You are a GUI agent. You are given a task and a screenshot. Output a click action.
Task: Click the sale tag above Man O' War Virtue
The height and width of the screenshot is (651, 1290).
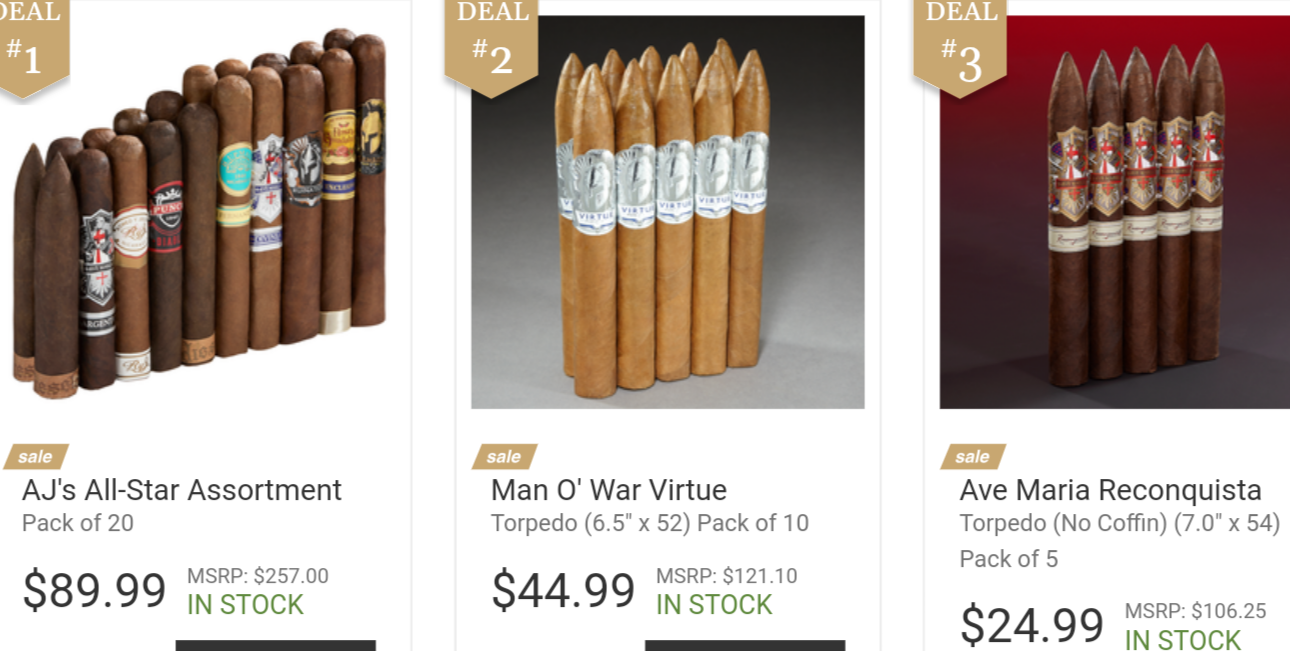[505, 457]
